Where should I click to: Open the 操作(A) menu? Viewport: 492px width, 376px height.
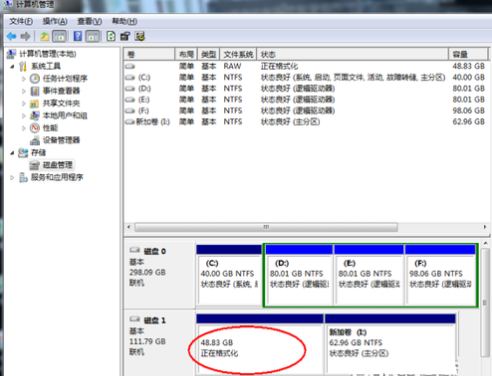point(55,21)
